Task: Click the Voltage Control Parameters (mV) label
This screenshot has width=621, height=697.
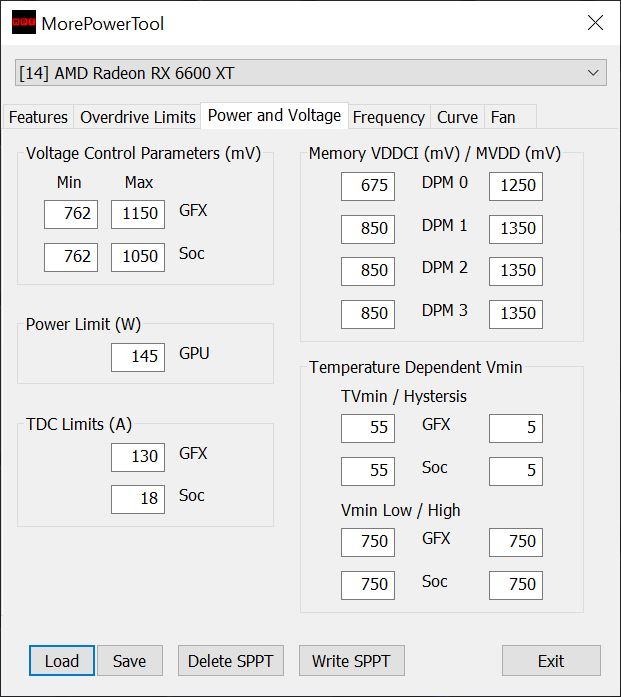Action: click(143, 153)
